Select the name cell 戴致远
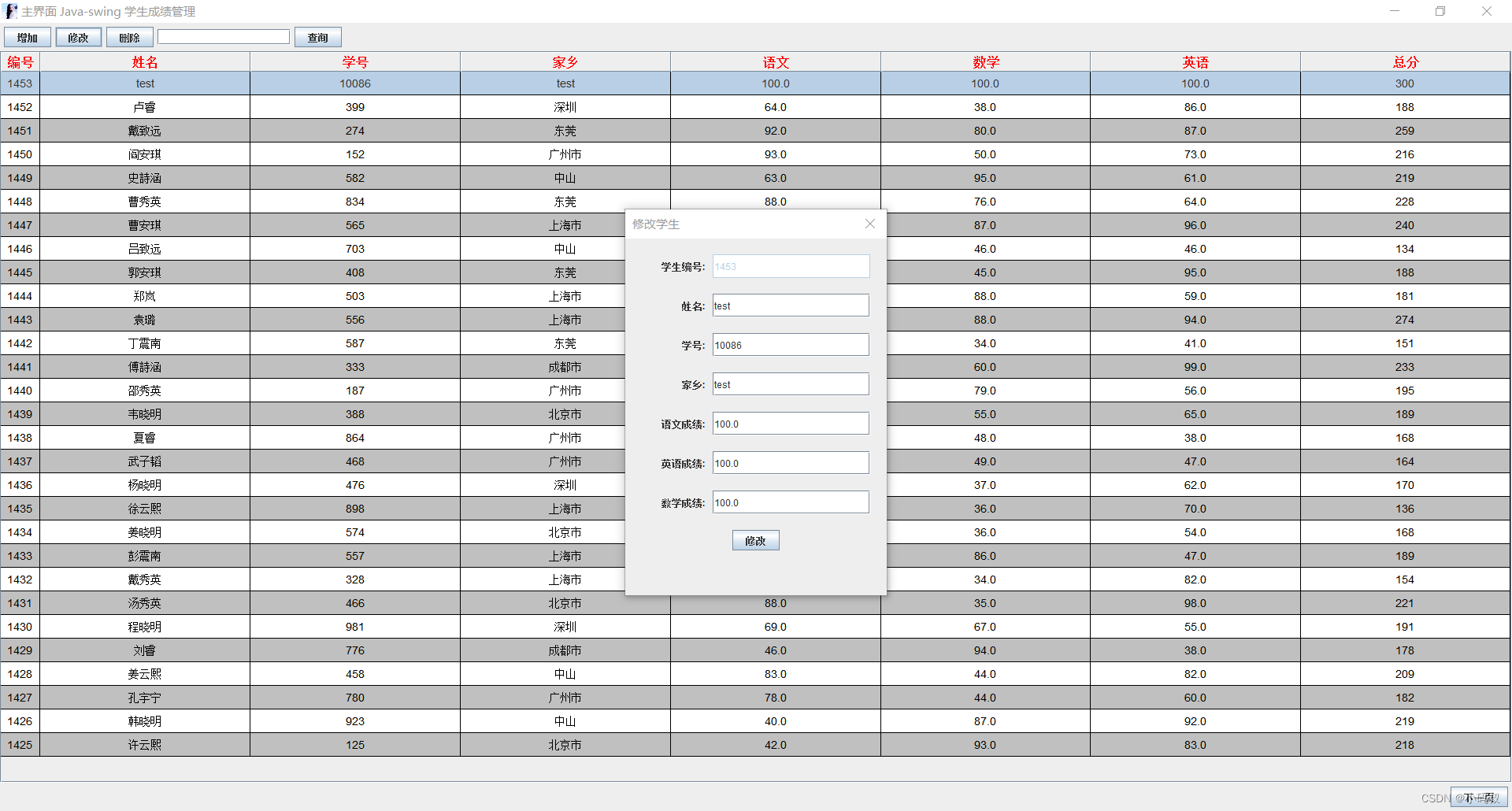The width and height of the screenshot is (1512, 811). (x=145, y=131)
